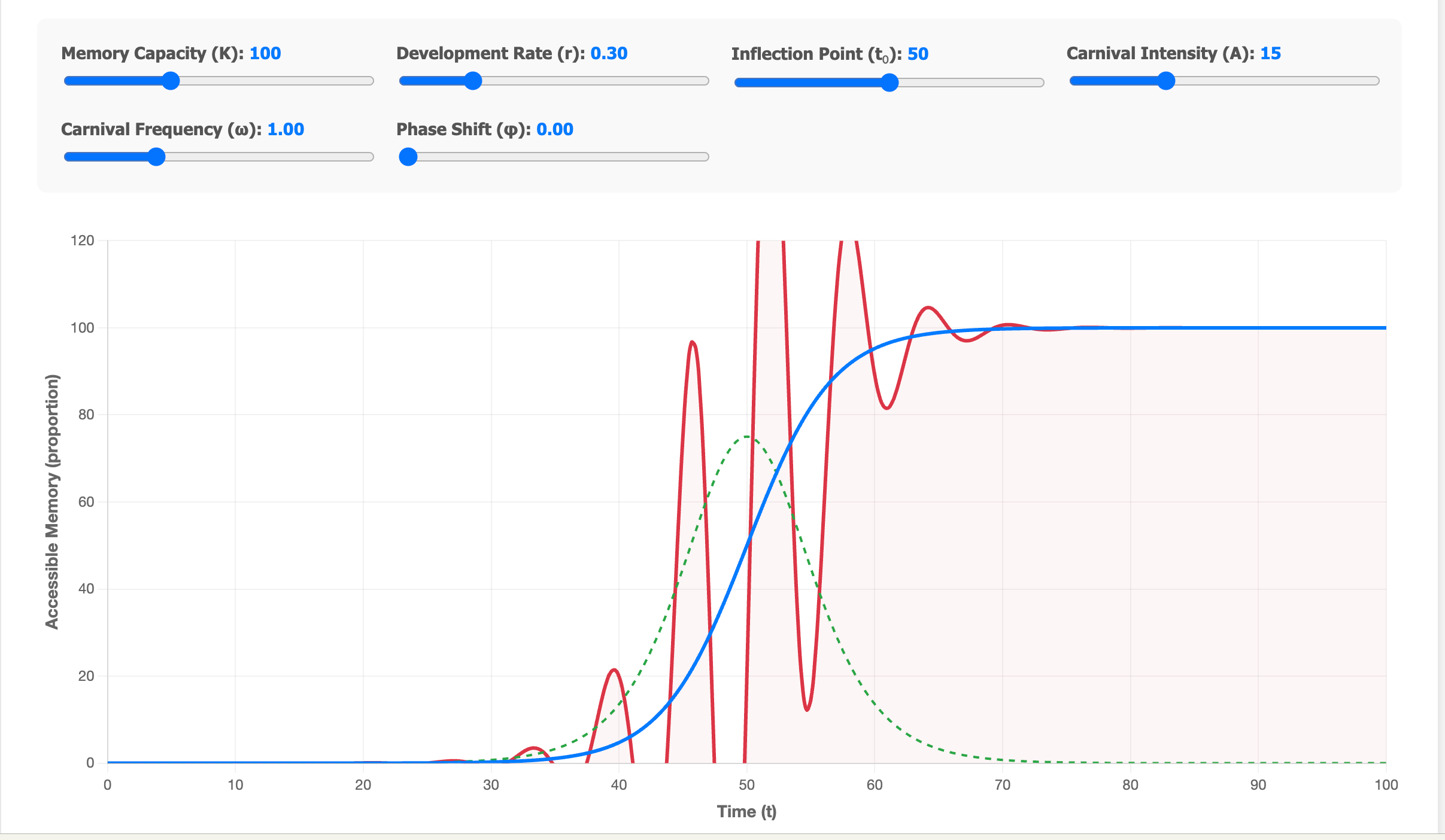Click the Phase Shift value 0.00
The image size is (1445, 840).
click(555, 129)
